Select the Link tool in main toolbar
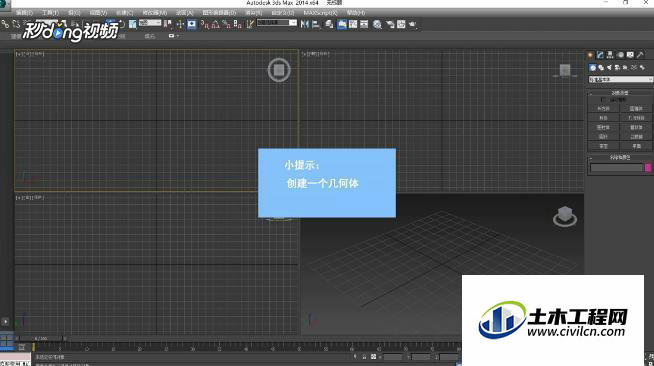The image size is (654, 366). pos(5,24)
